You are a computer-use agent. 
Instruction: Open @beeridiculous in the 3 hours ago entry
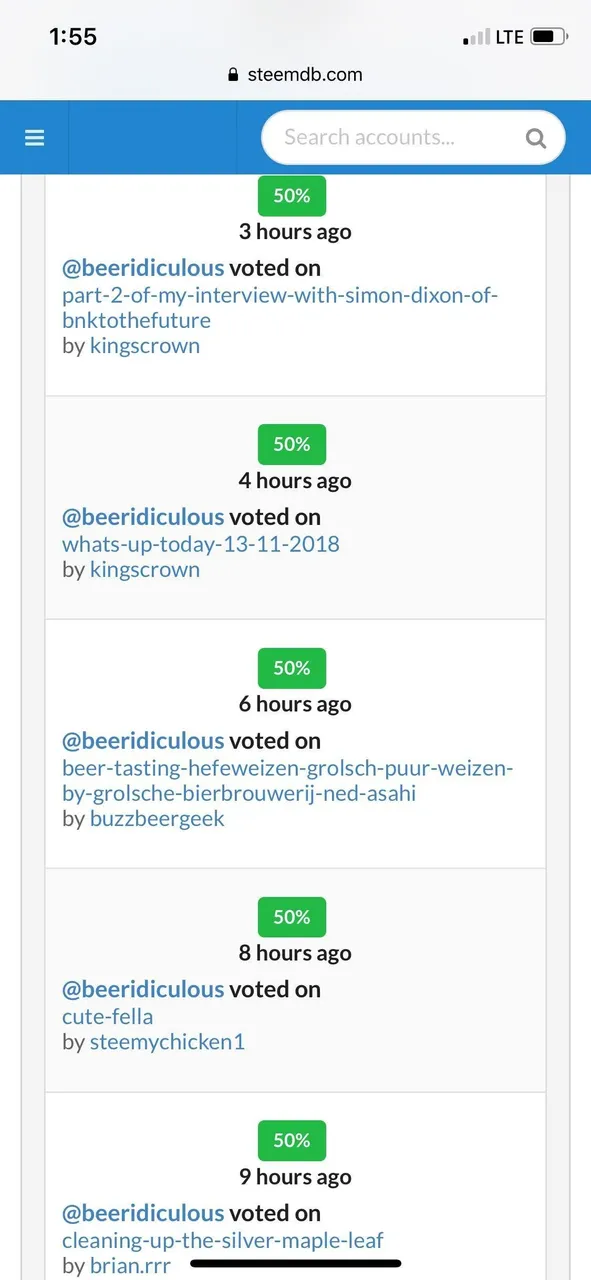click(x=143, y=268)
